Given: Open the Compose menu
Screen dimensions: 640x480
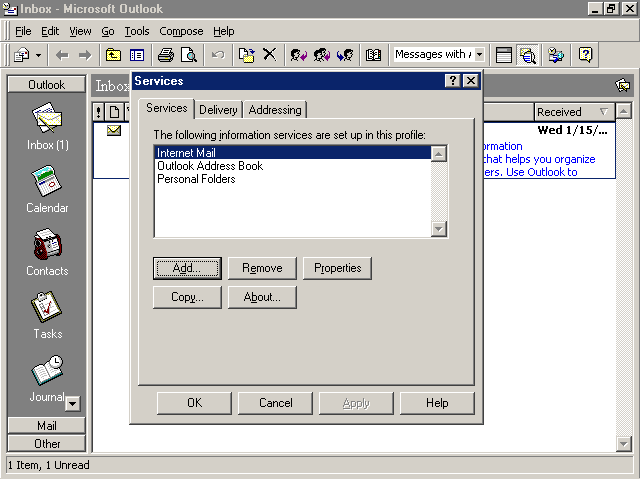Looking at the screenshot, I should pos(181,31).
